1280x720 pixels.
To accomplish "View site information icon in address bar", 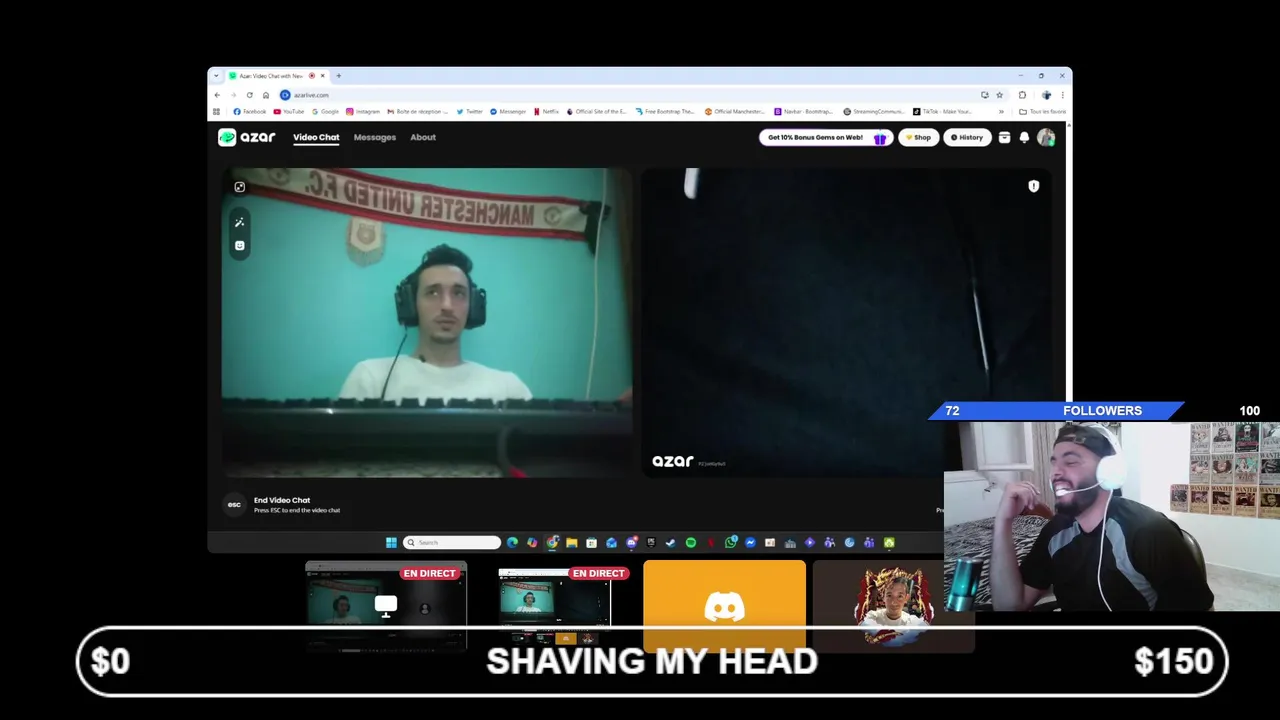I will point(285,95).
